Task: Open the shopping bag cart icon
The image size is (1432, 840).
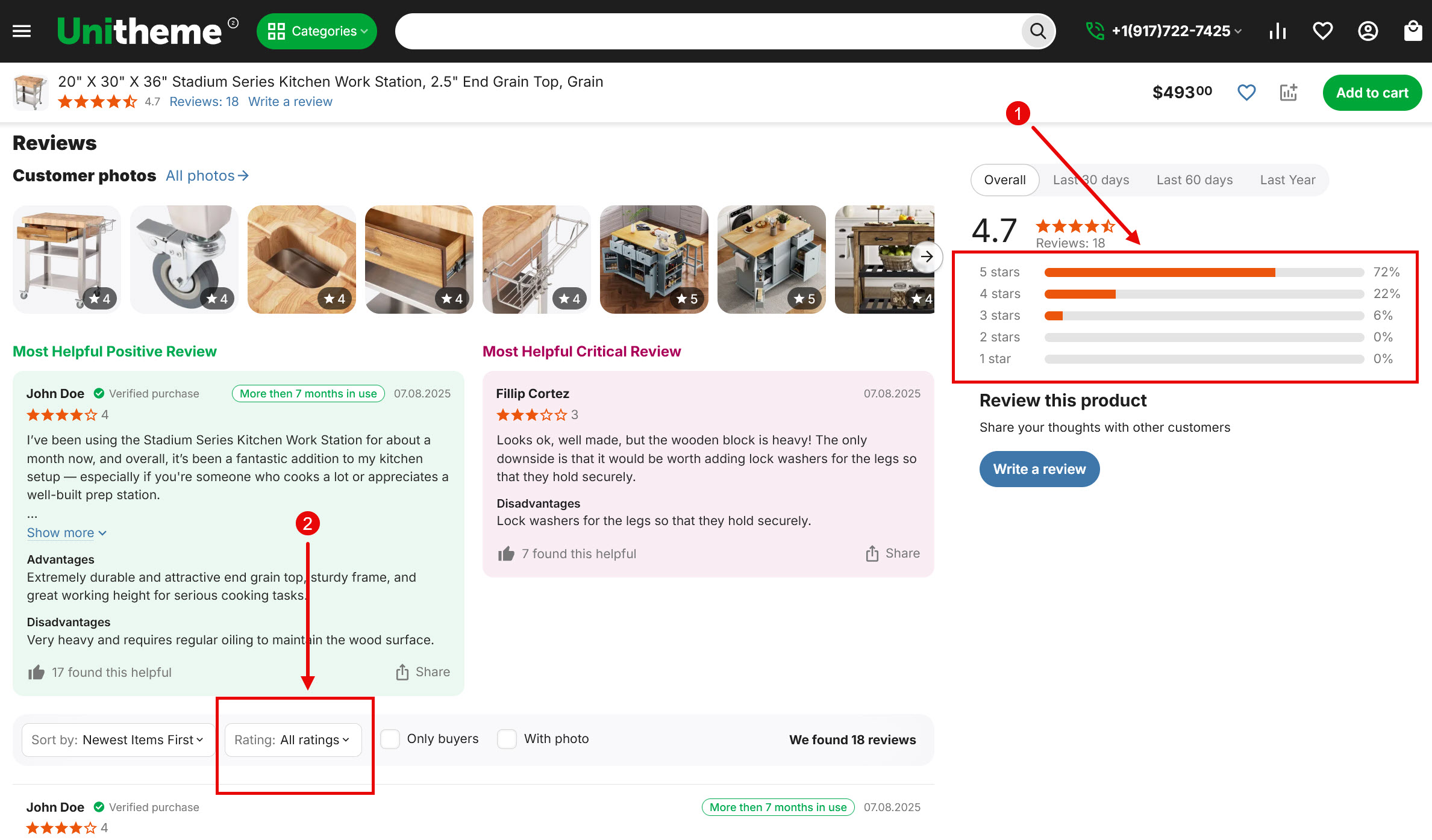Action: pos(1413,31)
